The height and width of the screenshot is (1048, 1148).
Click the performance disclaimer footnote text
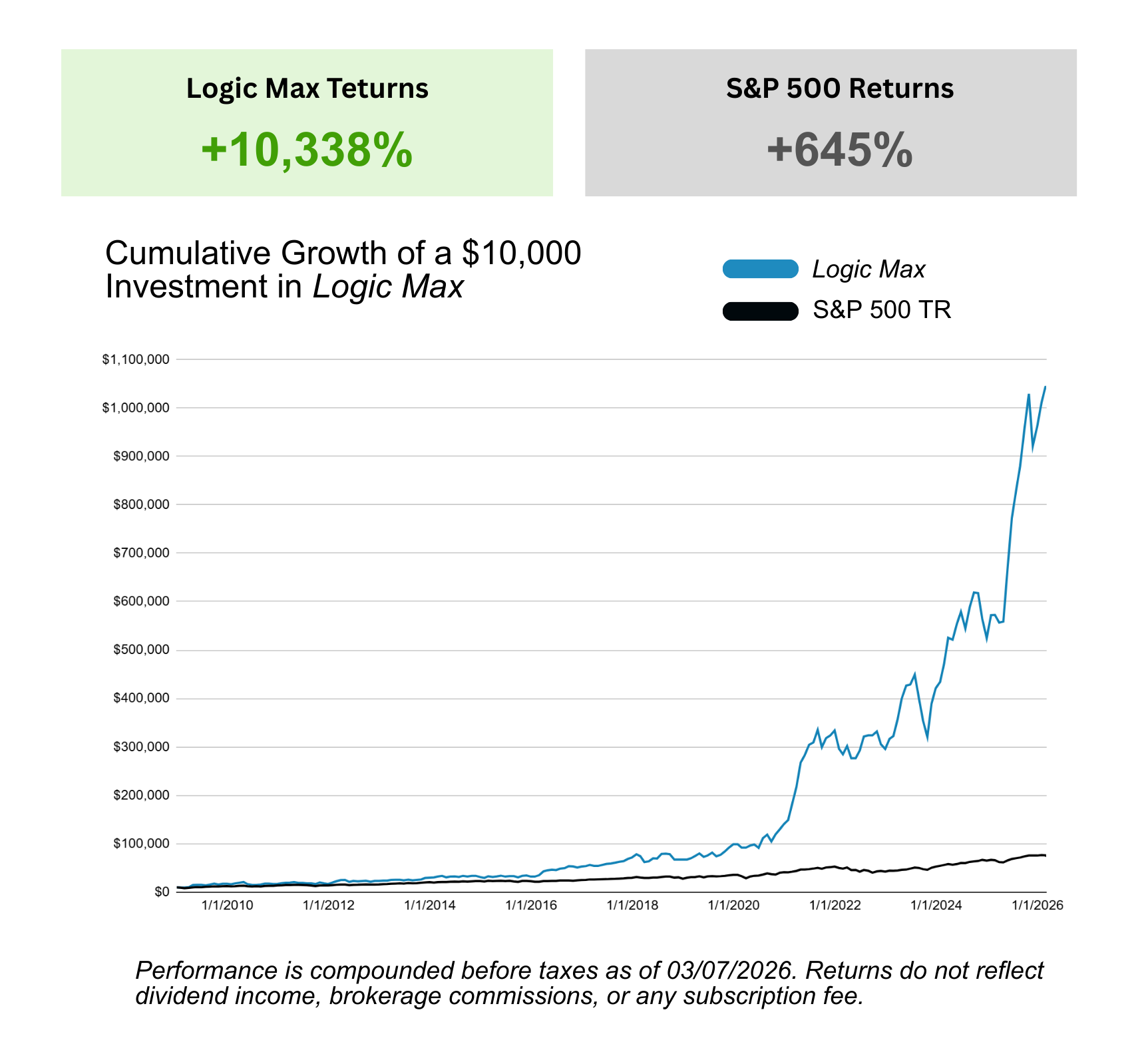(589, 983)
